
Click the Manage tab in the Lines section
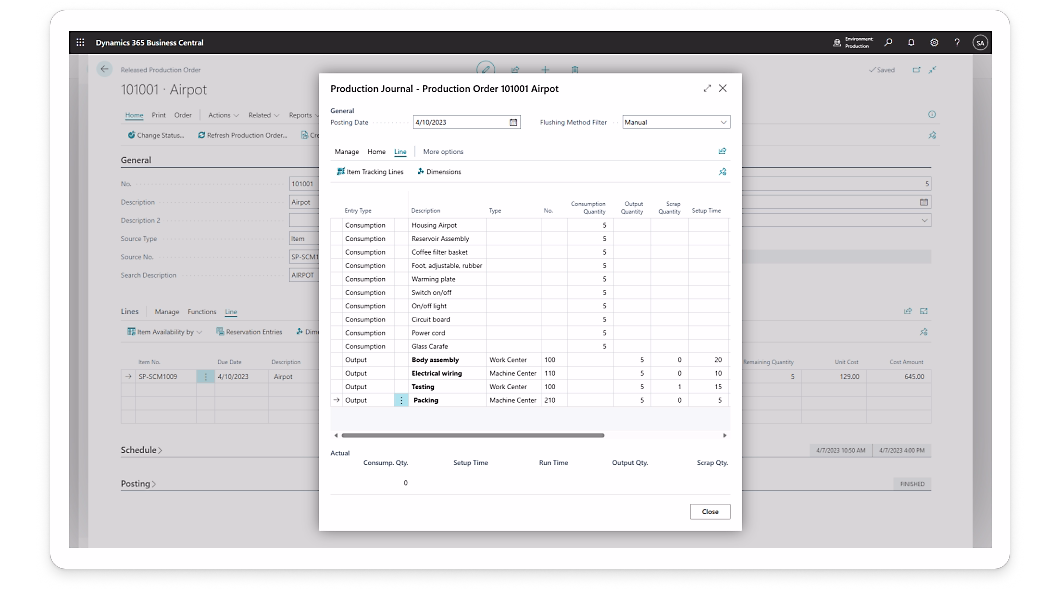pyautogui.click(x=166, y=312)
